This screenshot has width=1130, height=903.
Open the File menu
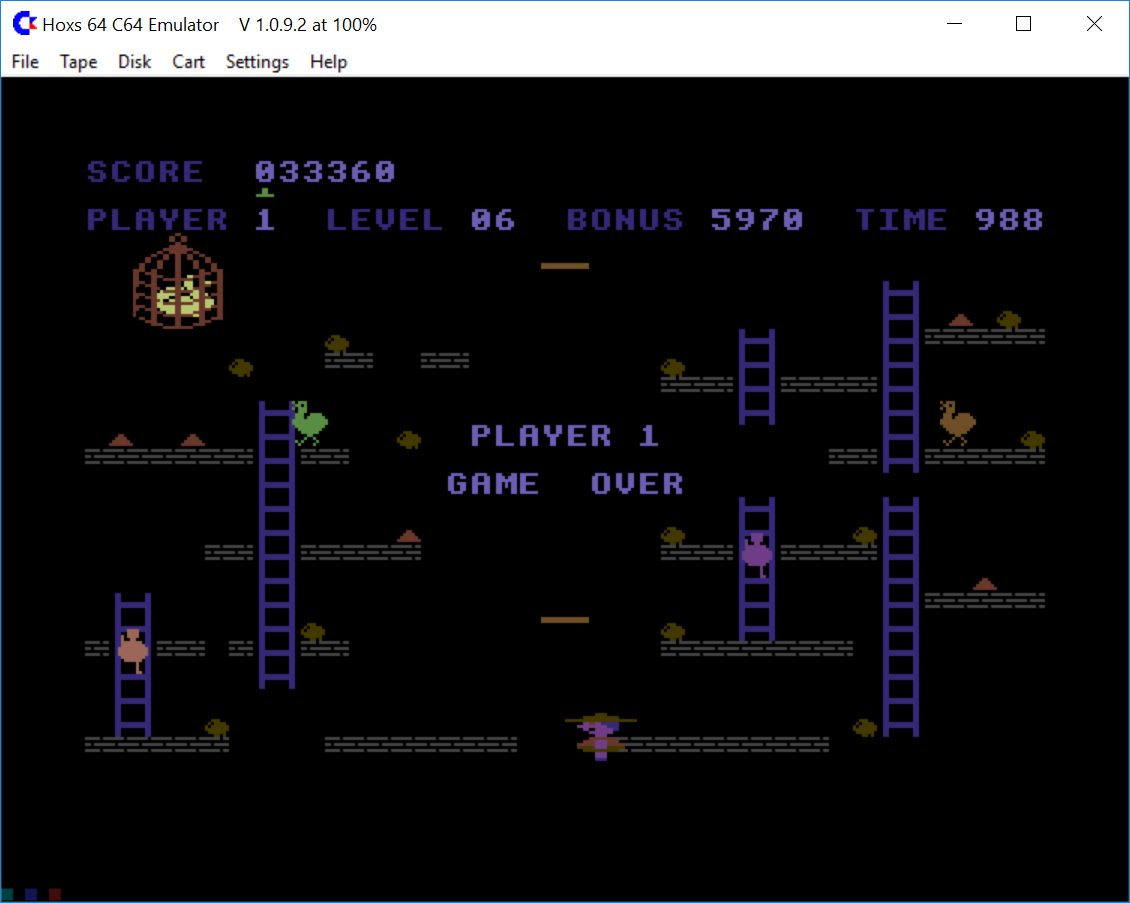(25, 62)
